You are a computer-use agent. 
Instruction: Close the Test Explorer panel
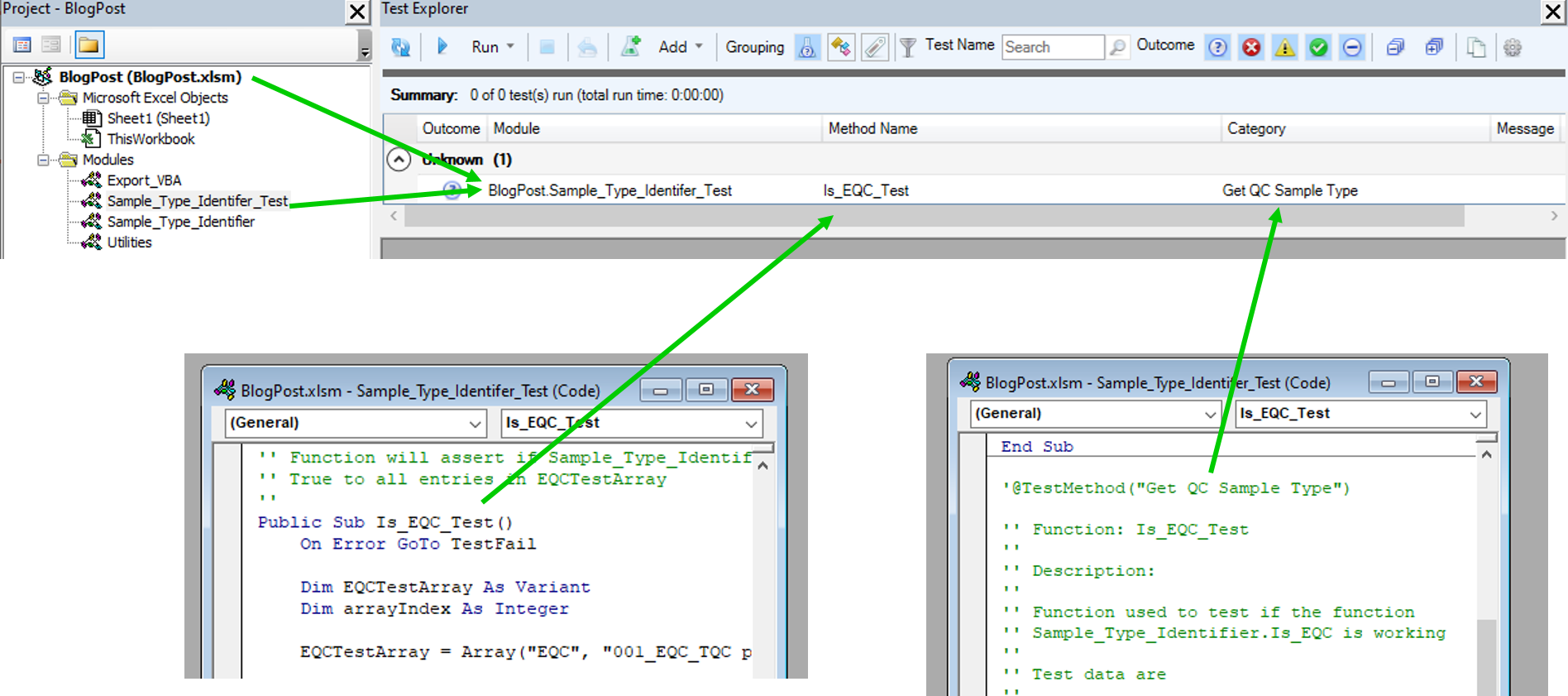click(1553, 12)
